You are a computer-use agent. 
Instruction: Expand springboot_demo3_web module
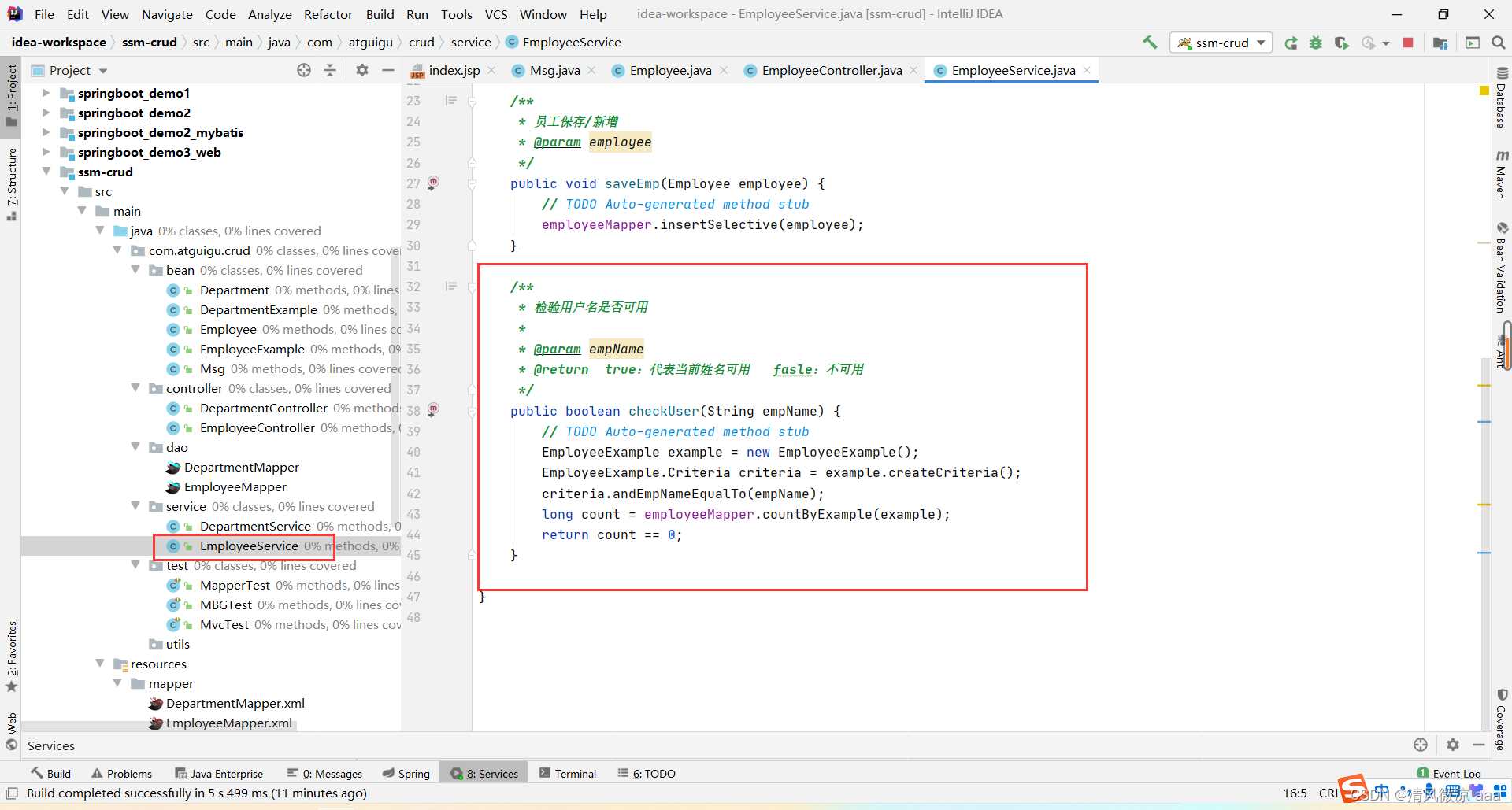coord(46,152)
